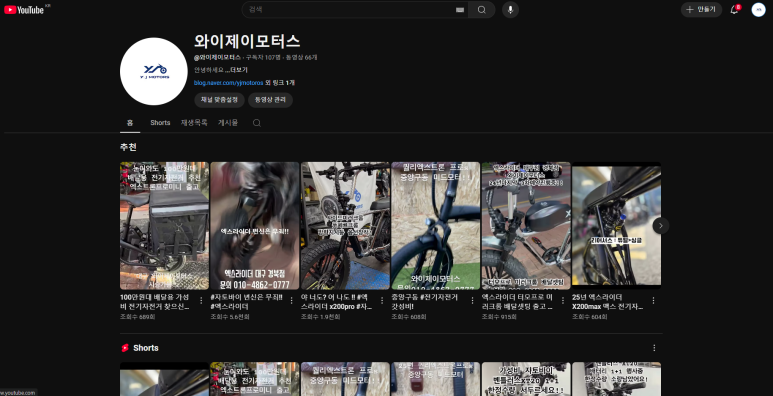Viewport: 773px width, 396px height.
Task: Click the 구독자 107명 subscriber count
Action: coord(264,58)
